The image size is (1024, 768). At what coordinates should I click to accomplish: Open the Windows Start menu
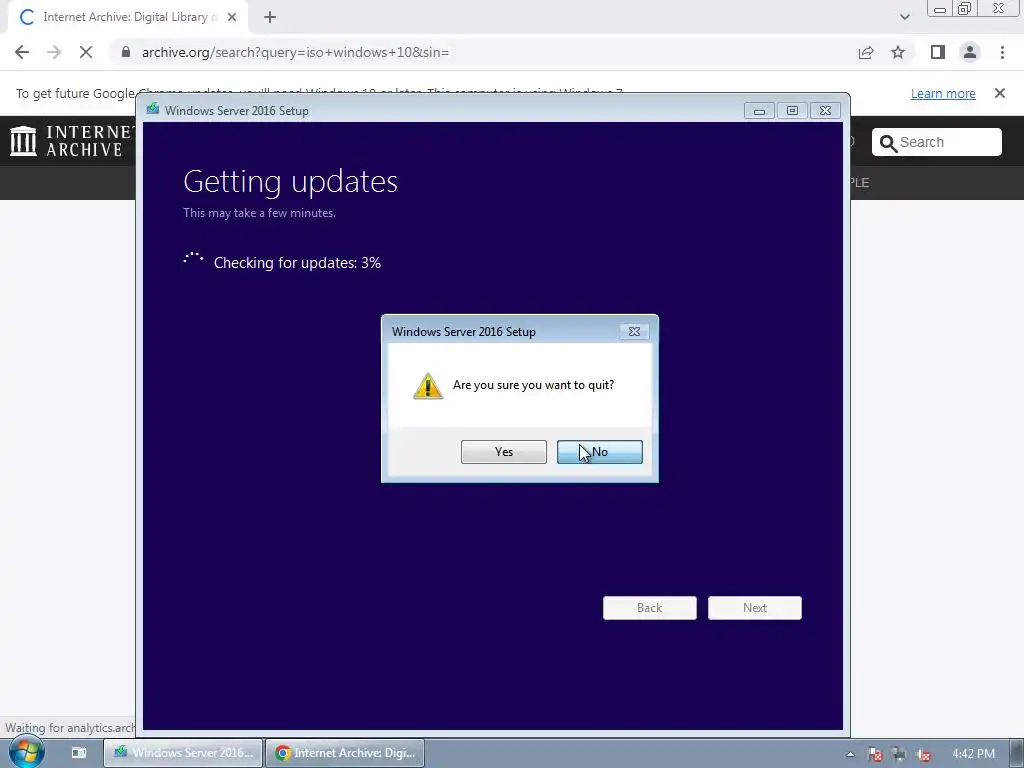pyautogui.click(x=26, y=752)
